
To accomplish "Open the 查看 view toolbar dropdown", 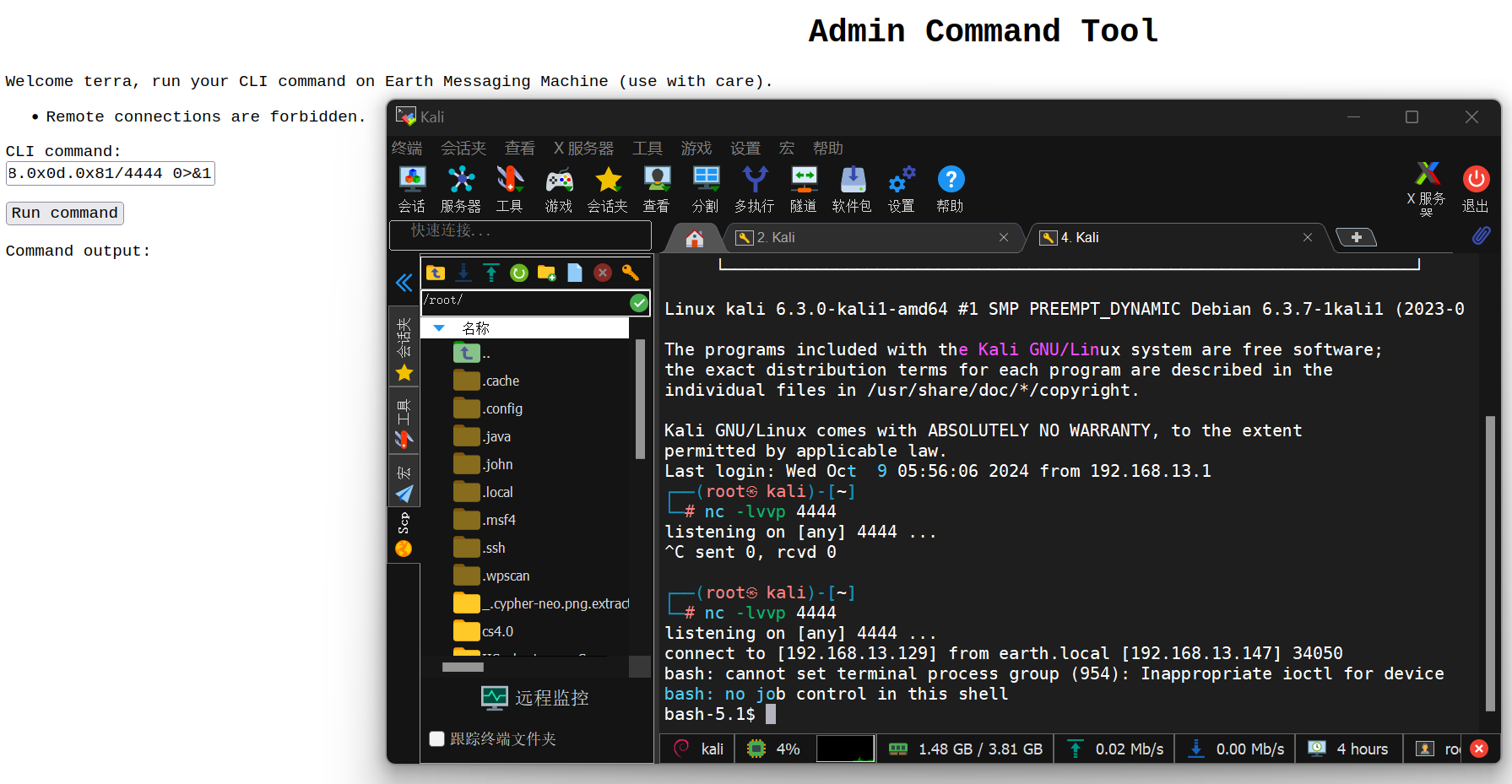I will point(657,188).
